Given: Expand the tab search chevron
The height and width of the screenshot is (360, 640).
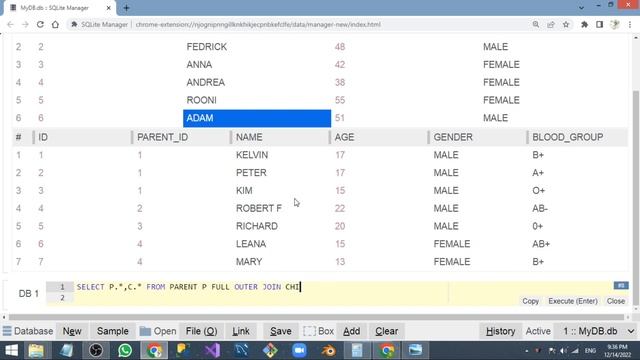Looking at the screenshot, I should tap(581, 8).
